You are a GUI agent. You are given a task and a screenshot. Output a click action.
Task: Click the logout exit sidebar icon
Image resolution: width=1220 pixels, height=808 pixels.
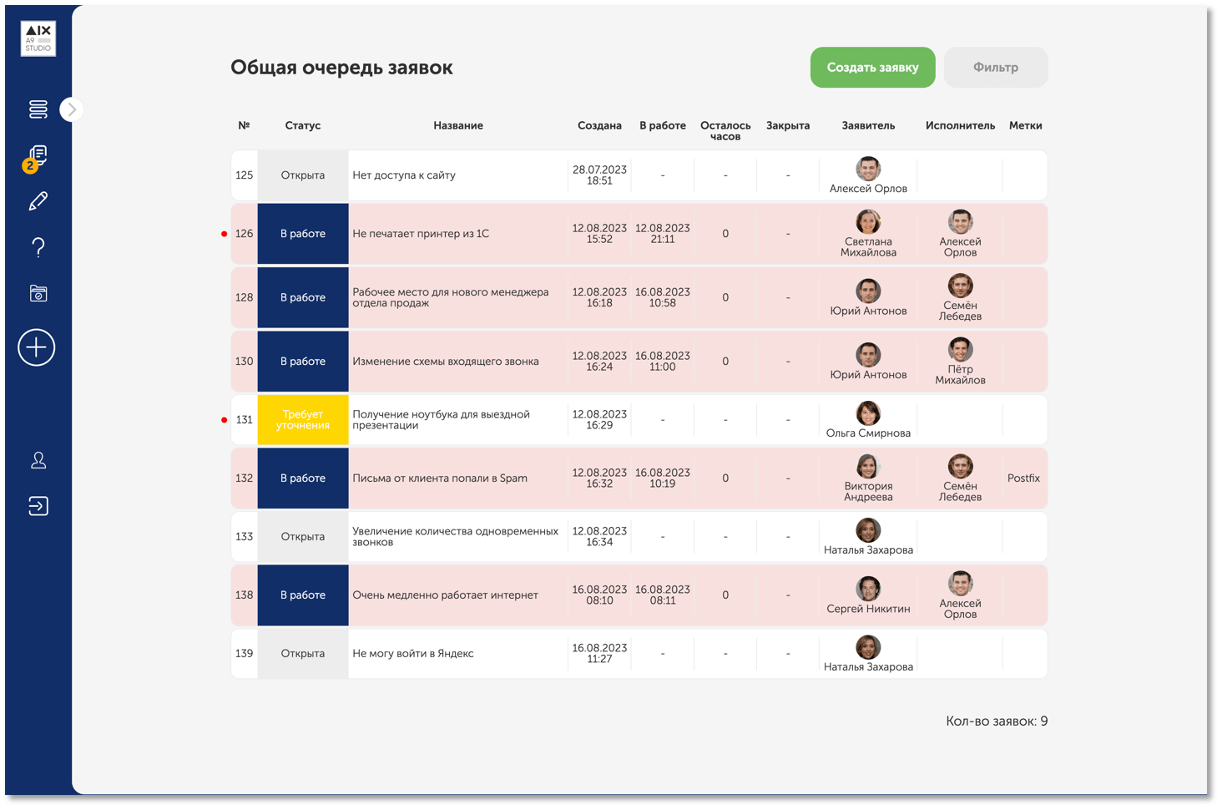[38, 506]
